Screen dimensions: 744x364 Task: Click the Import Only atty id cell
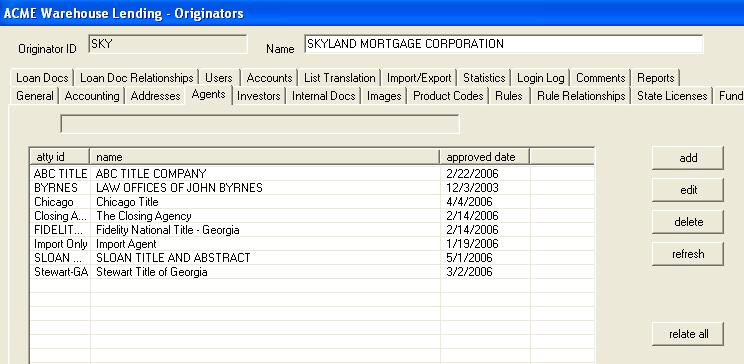61,244
